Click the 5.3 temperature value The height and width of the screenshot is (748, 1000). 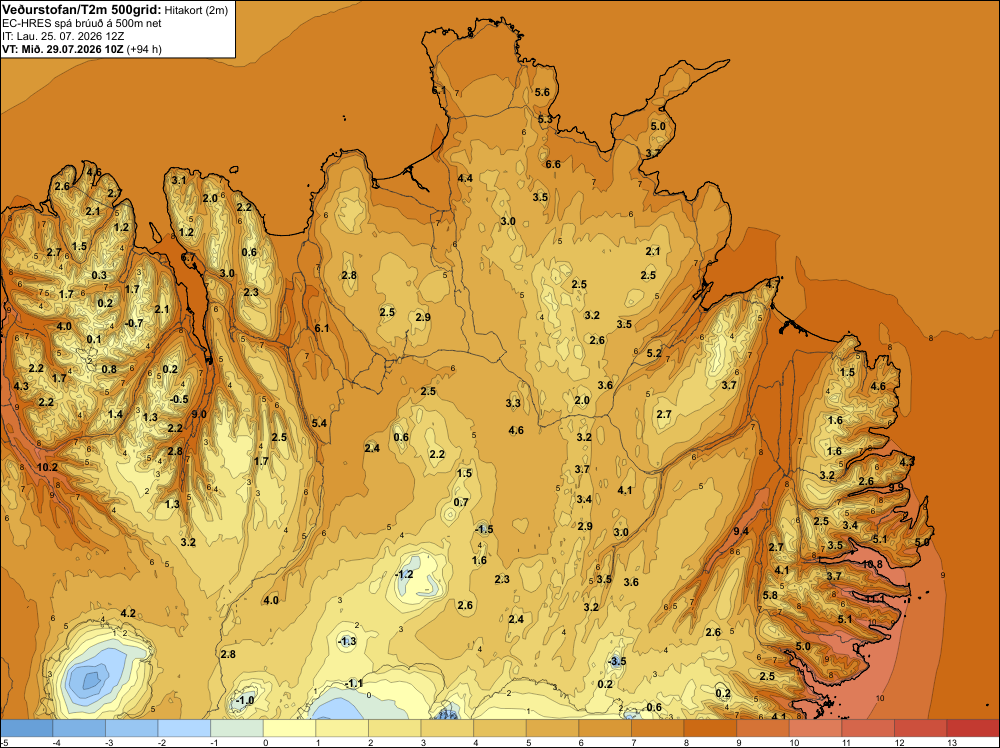pyautogui.click(x=545, y=119)
